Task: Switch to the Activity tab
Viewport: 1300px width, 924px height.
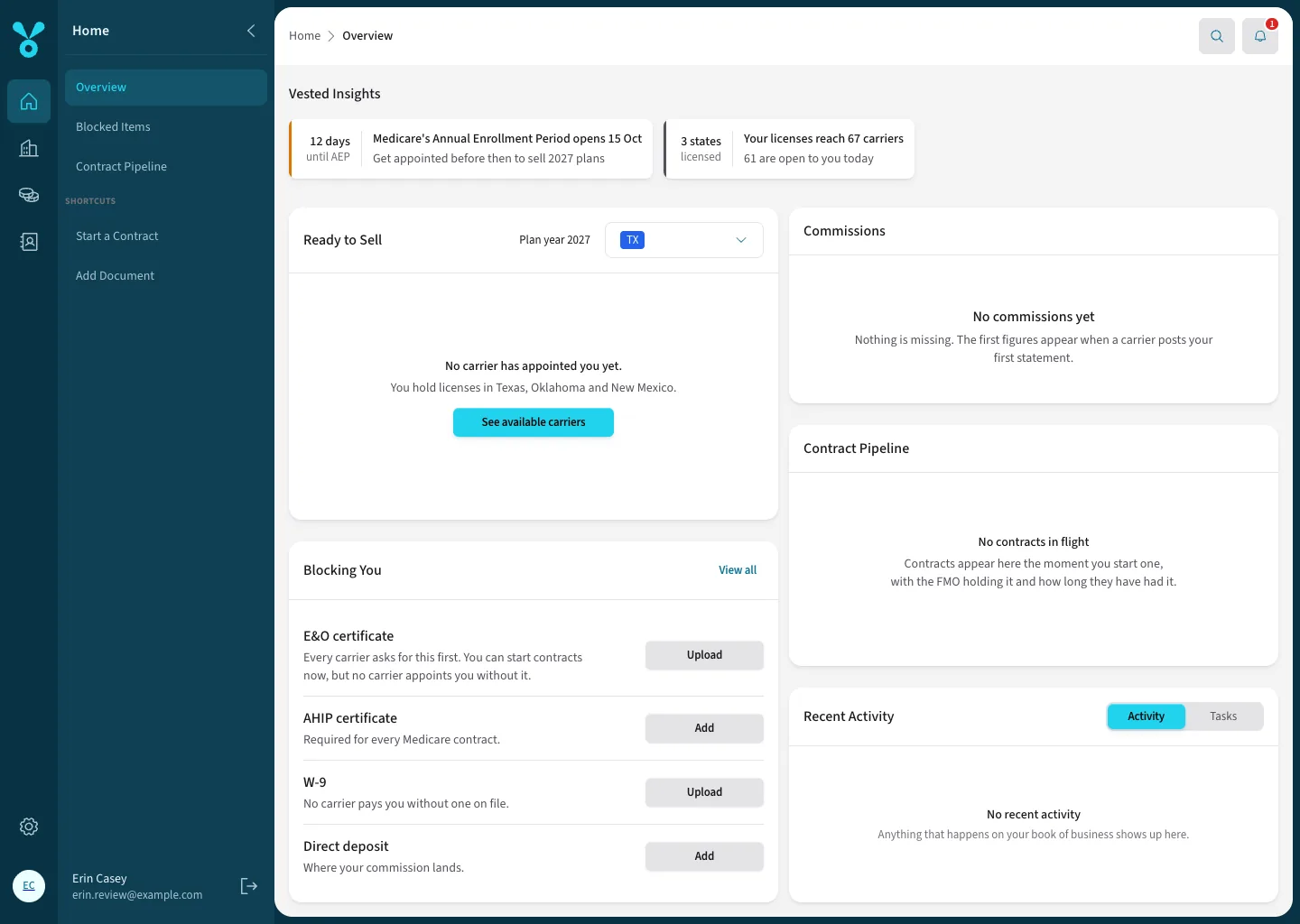Action: click(1147, 716)
